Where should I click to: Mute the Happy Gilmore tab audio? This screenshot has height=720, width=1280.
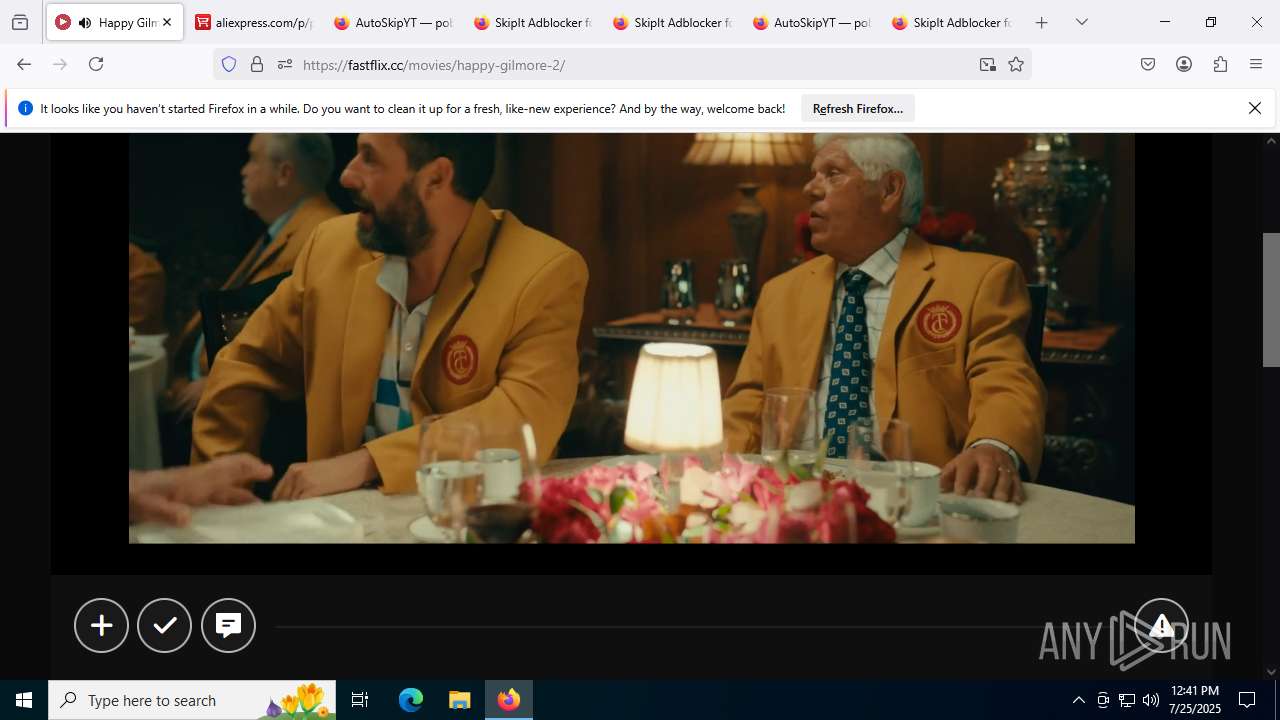tap(85, 22)
